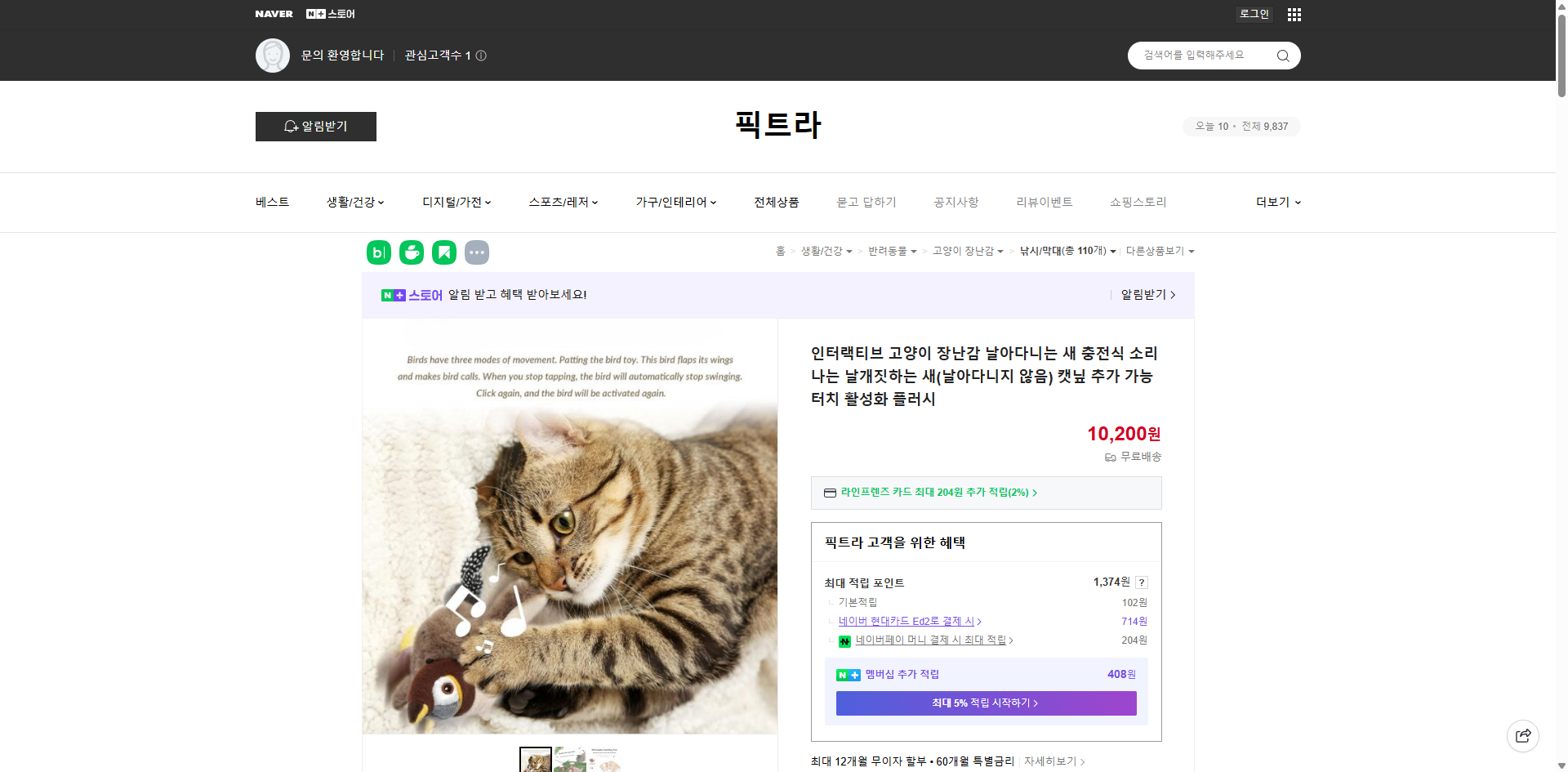Click the purple 최대 5% 적립 시작하기 gradient button
Screen dimensions: 1568x772
tap(985, 703)
